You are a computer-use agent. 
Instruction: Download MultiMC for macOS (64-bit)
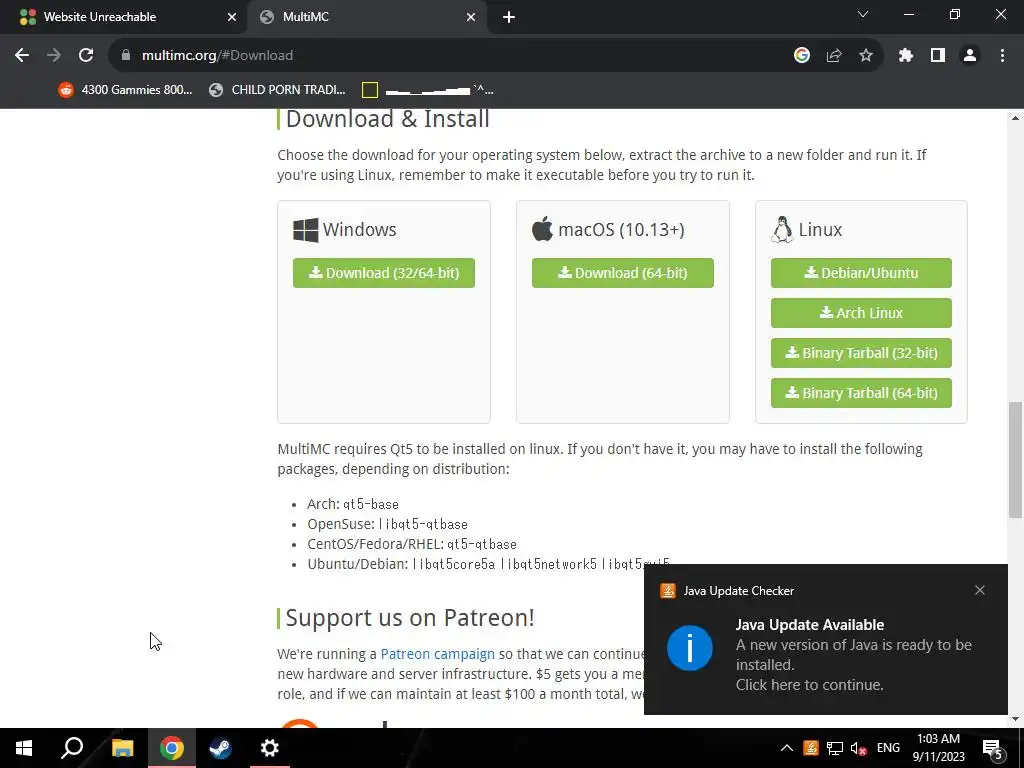coord(622,273)
